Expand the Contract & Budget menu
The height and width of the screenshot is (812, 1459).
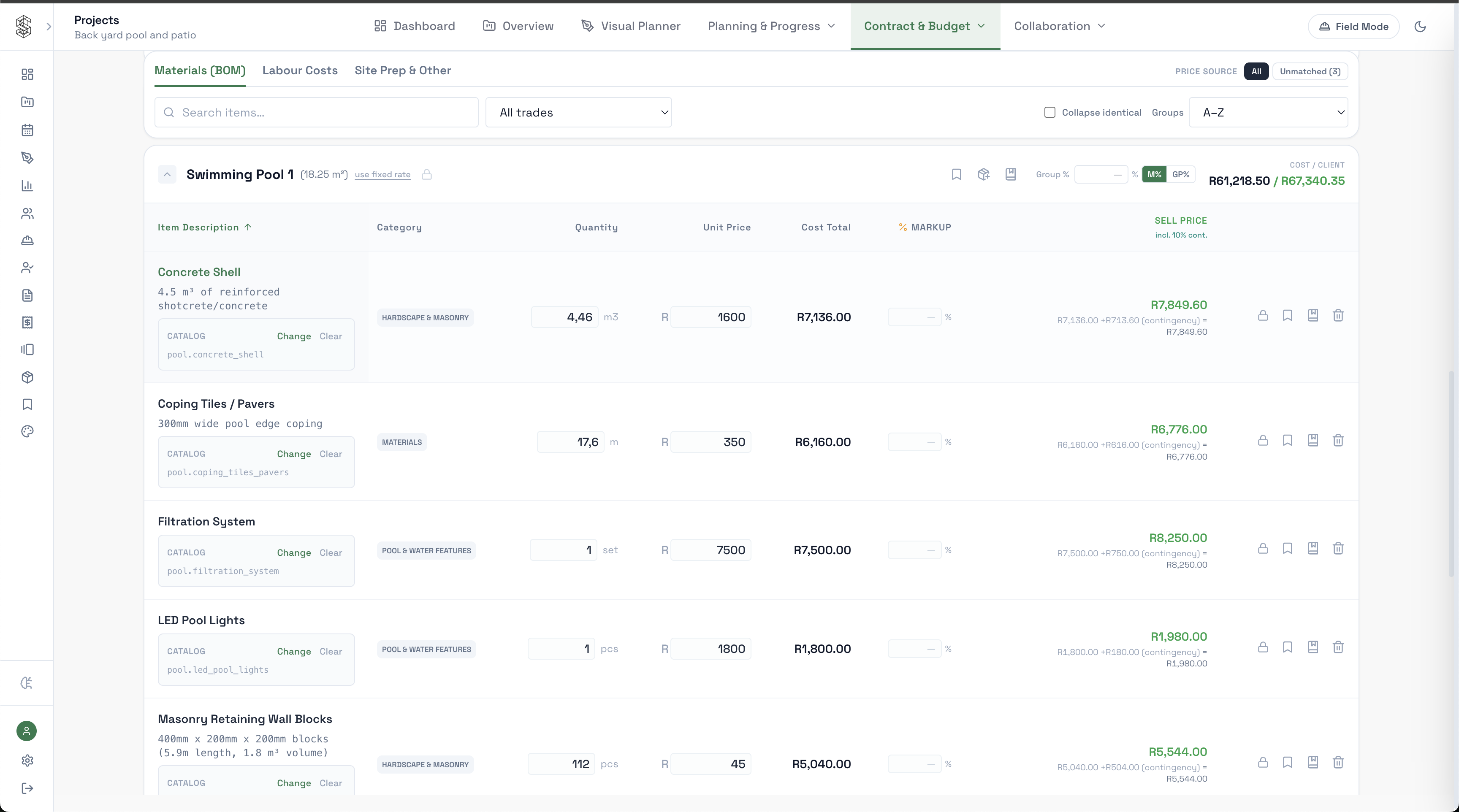[x=925, y=26]
